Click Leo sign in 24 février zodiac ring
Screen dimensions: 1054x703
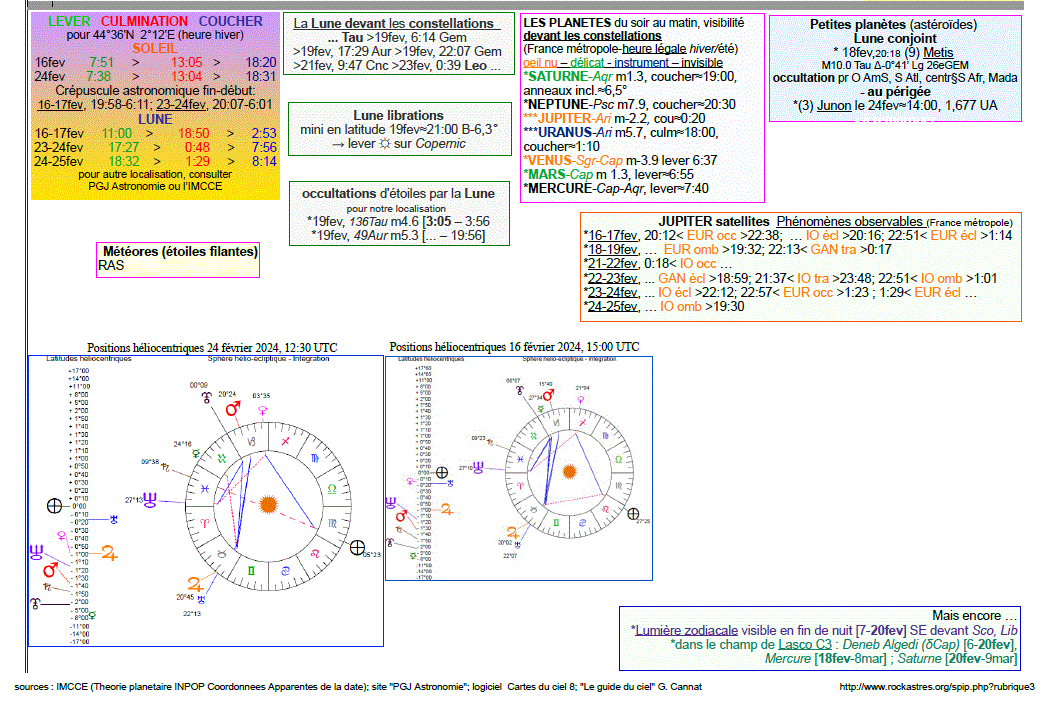click(x=315, y=554)
